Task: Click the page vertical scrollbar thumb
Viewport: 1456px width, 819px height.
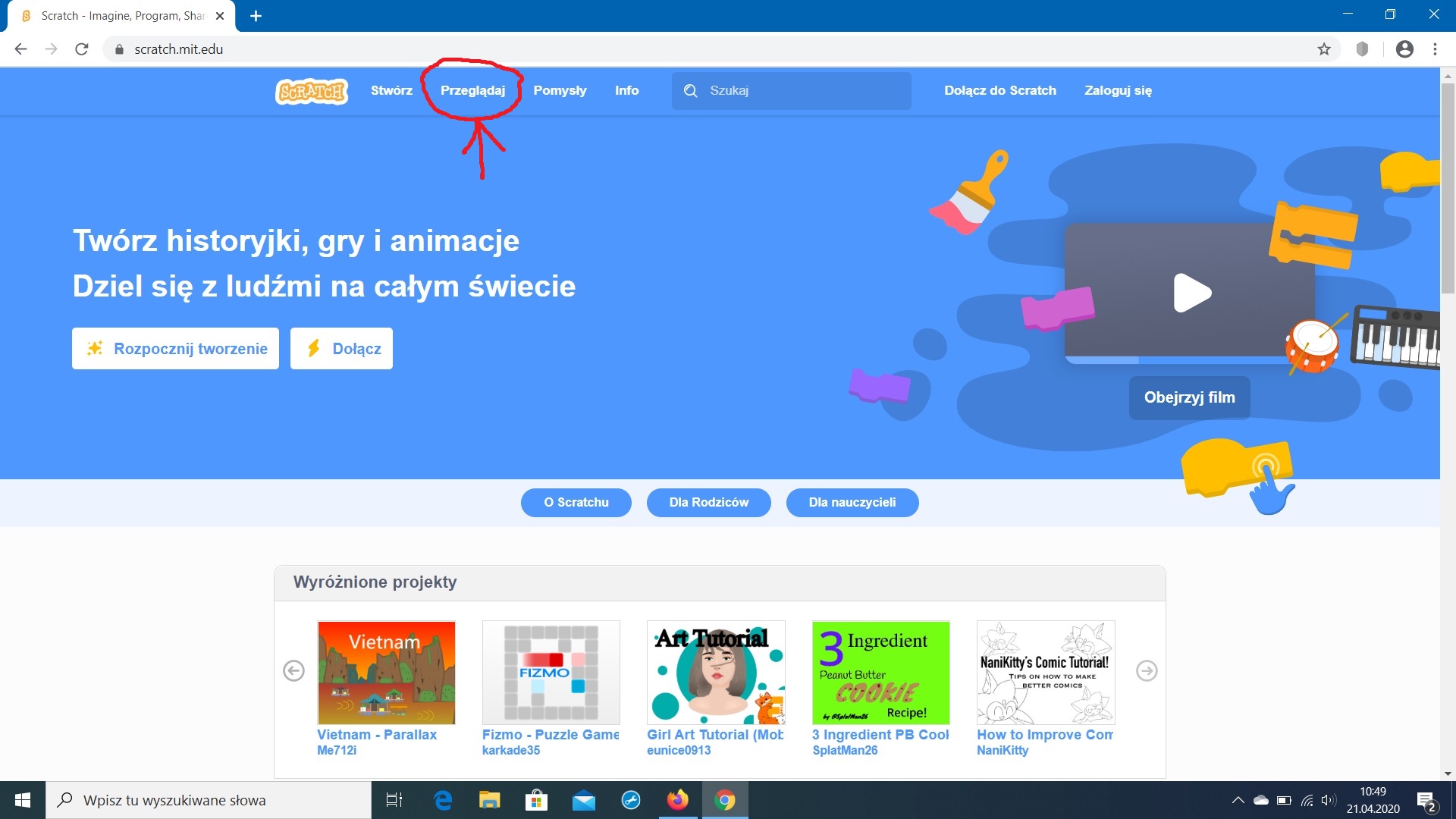Action: (x=1448, y=187)
